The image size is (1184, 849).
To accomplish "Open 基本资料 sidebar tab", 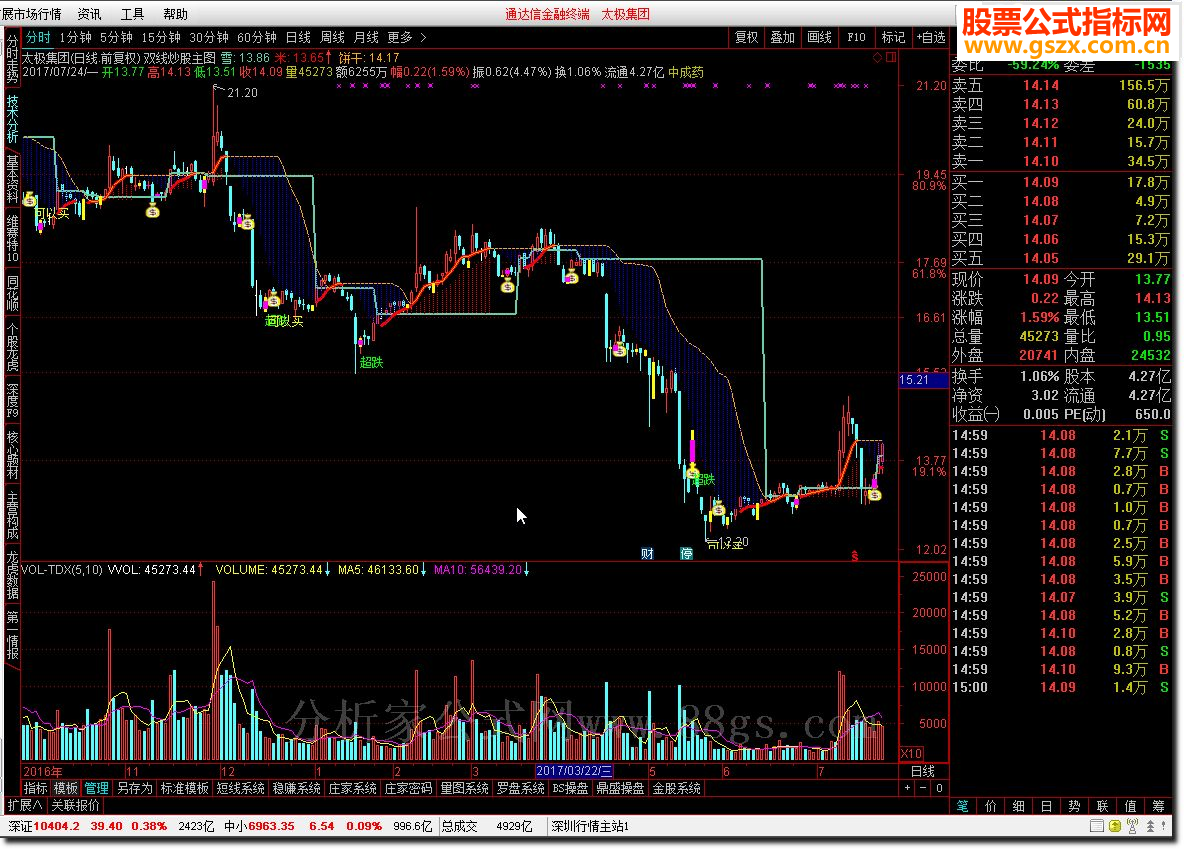I will click(12, 178).
